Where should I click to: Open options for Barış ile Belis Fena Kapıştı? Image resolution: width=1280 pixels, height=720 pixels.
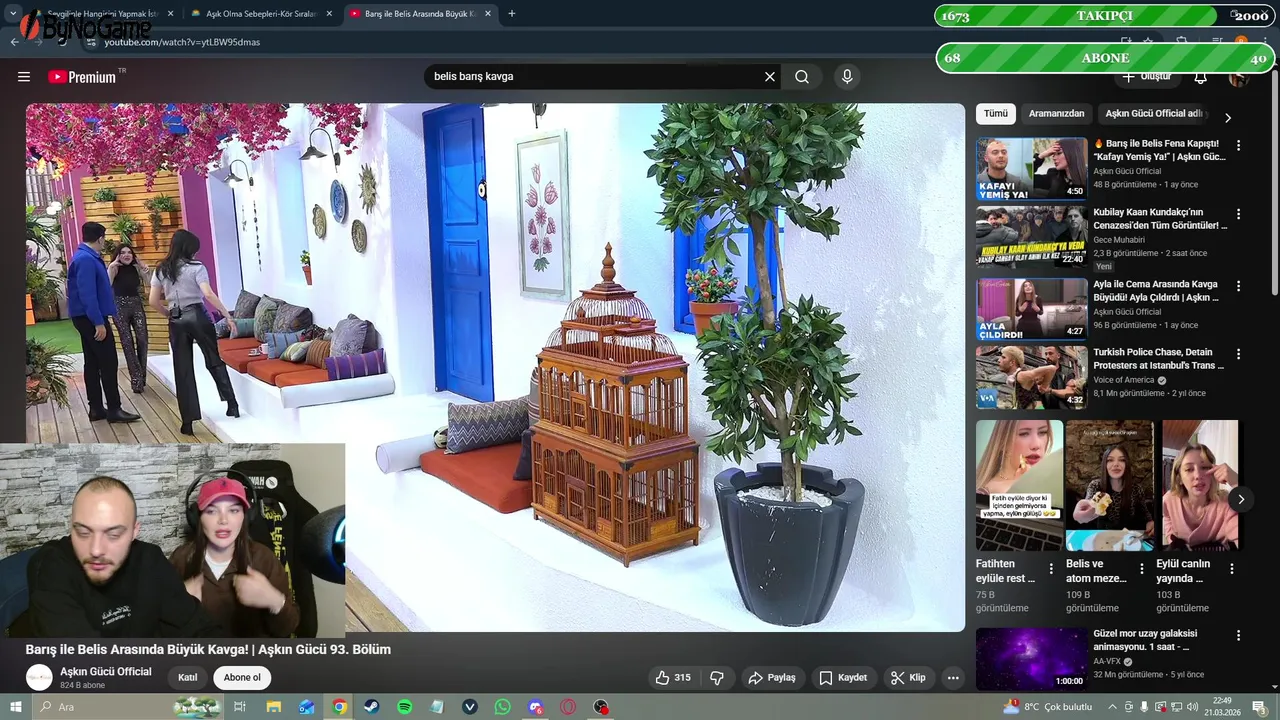(x=1238, y=145)
